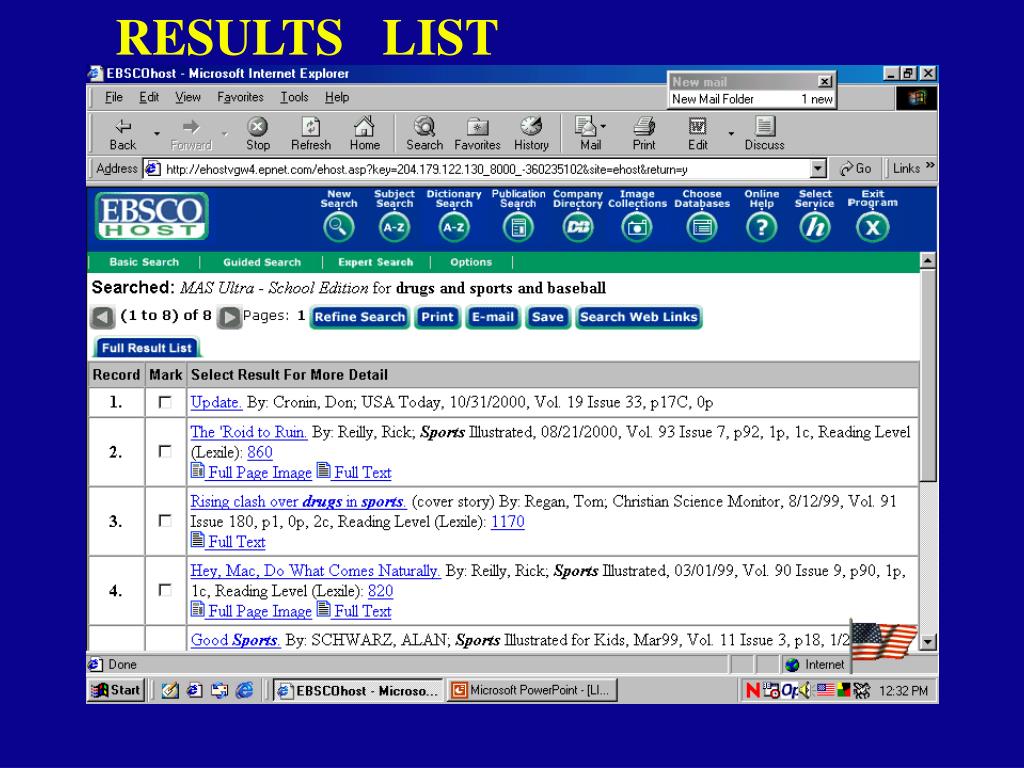
Task: Expand the Links toolbar chevron
Action: [x=930, y=165]
